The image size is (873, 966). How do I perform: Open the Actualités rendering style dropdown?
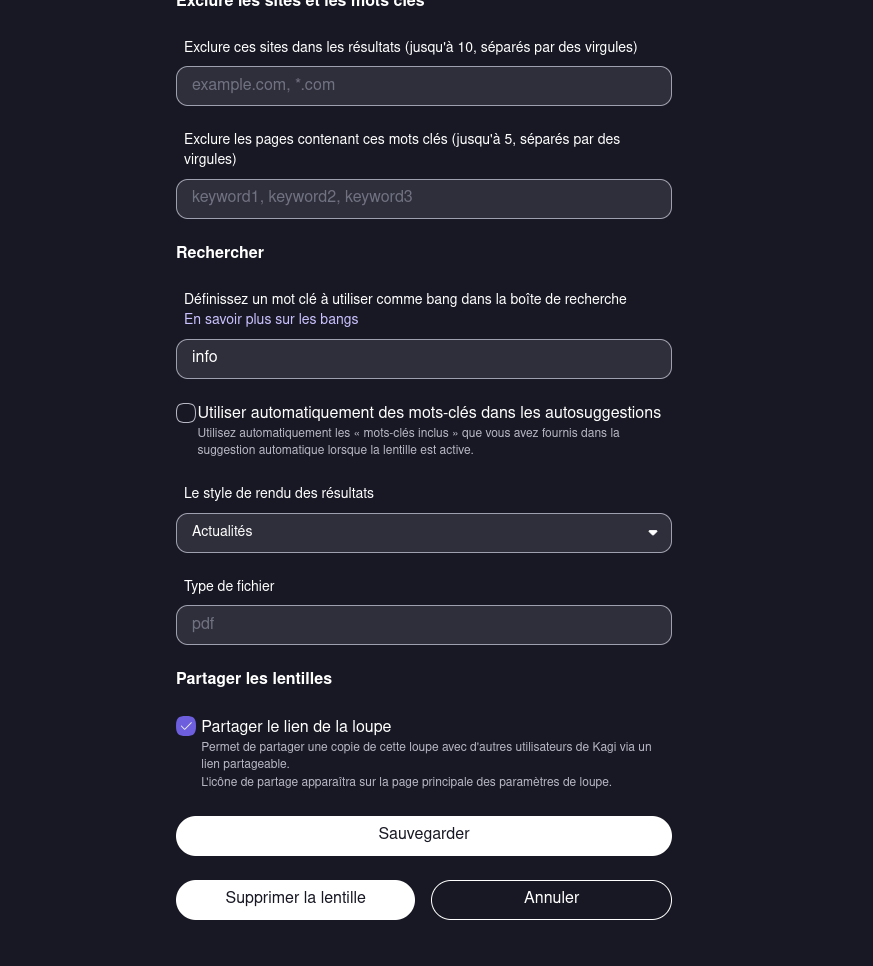point(423,533)
